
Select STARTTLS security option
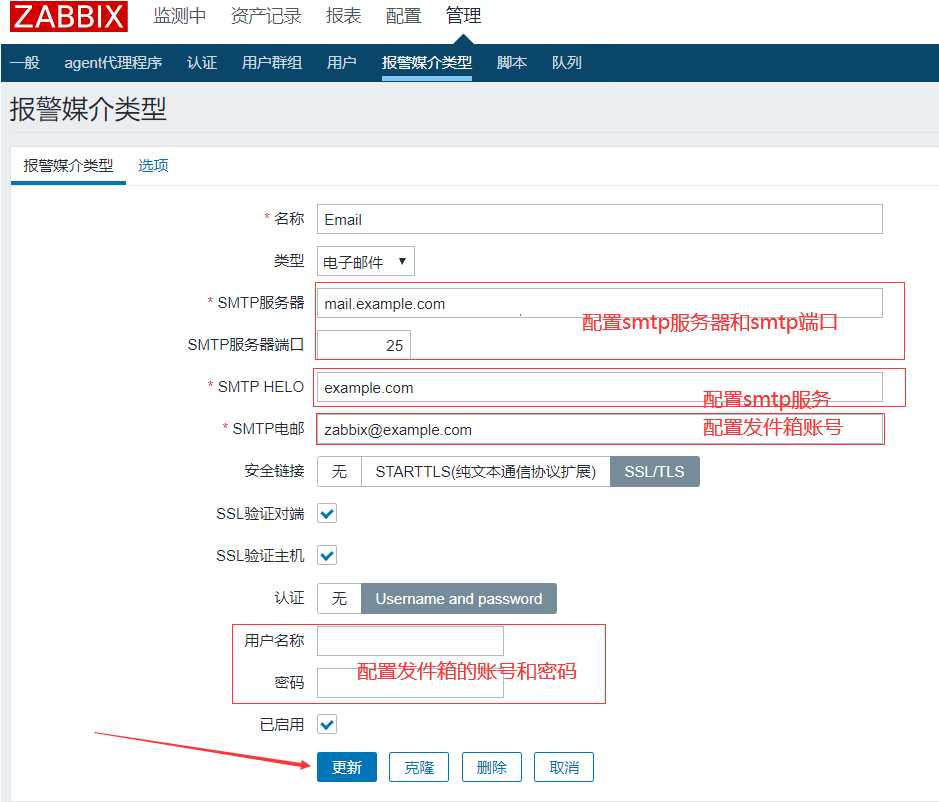coord(486,471)
